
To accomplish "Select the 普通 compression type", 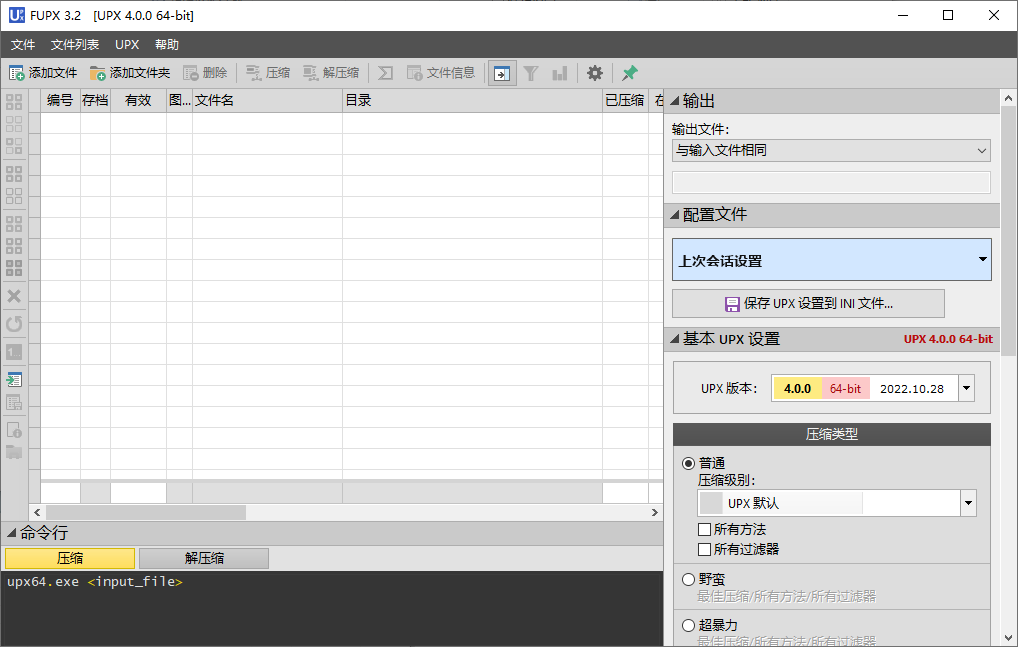I will point(688,463).
